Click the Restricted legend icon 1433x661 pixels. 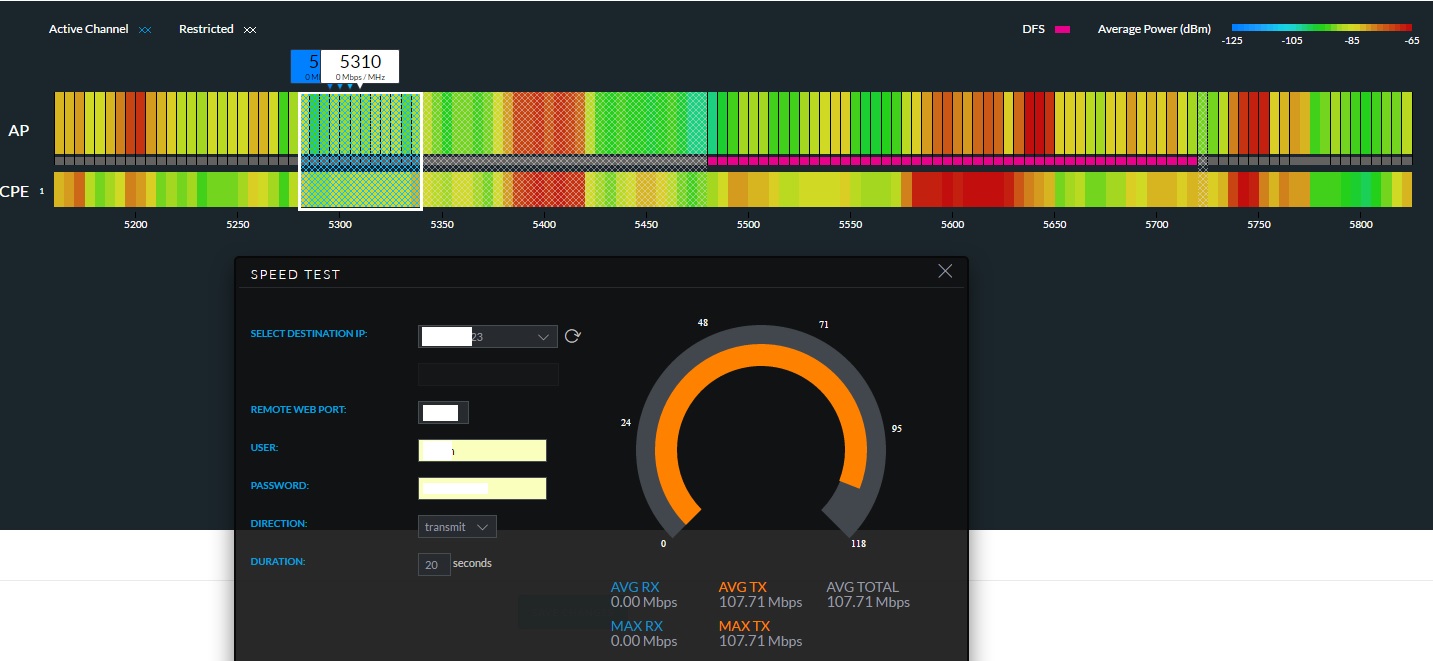250,30
